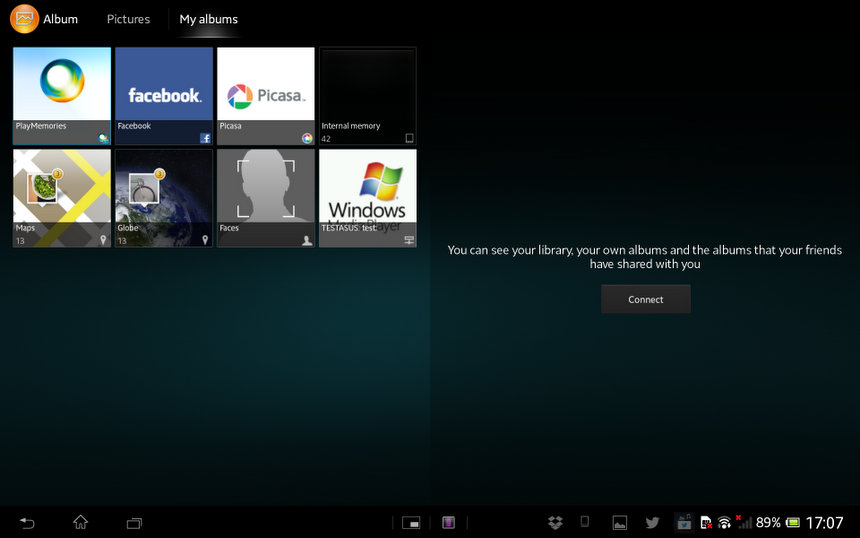This screenshot has width=860, height=538.
Task: Click the PlayMemories cloud badge icon
Action: [103, 138]
